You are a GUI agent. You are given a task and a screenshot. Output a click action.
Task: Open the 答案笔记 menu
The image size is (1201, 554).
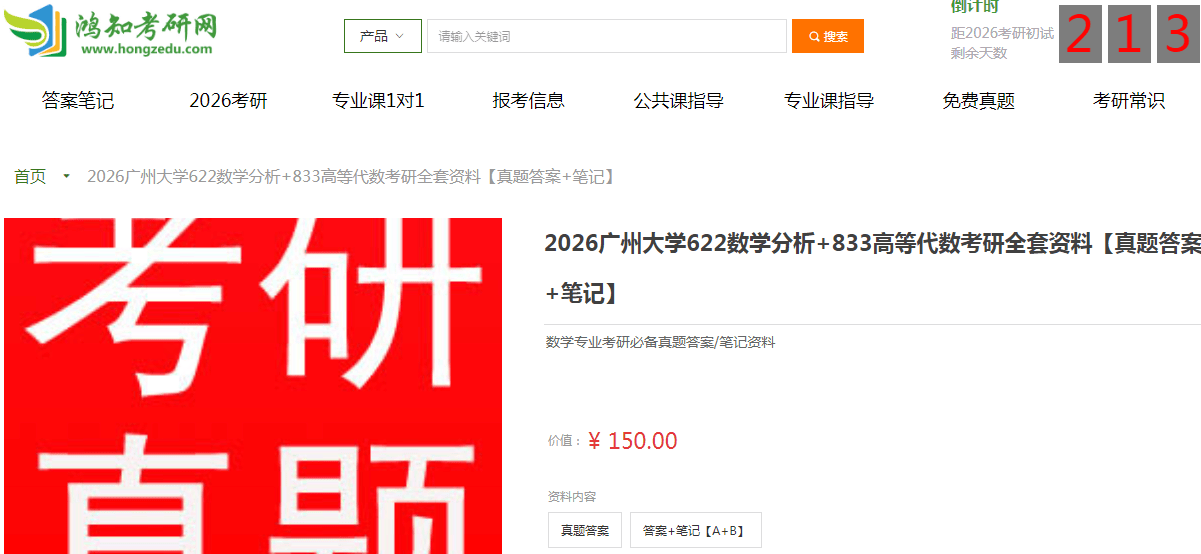(x=78, y=101)
